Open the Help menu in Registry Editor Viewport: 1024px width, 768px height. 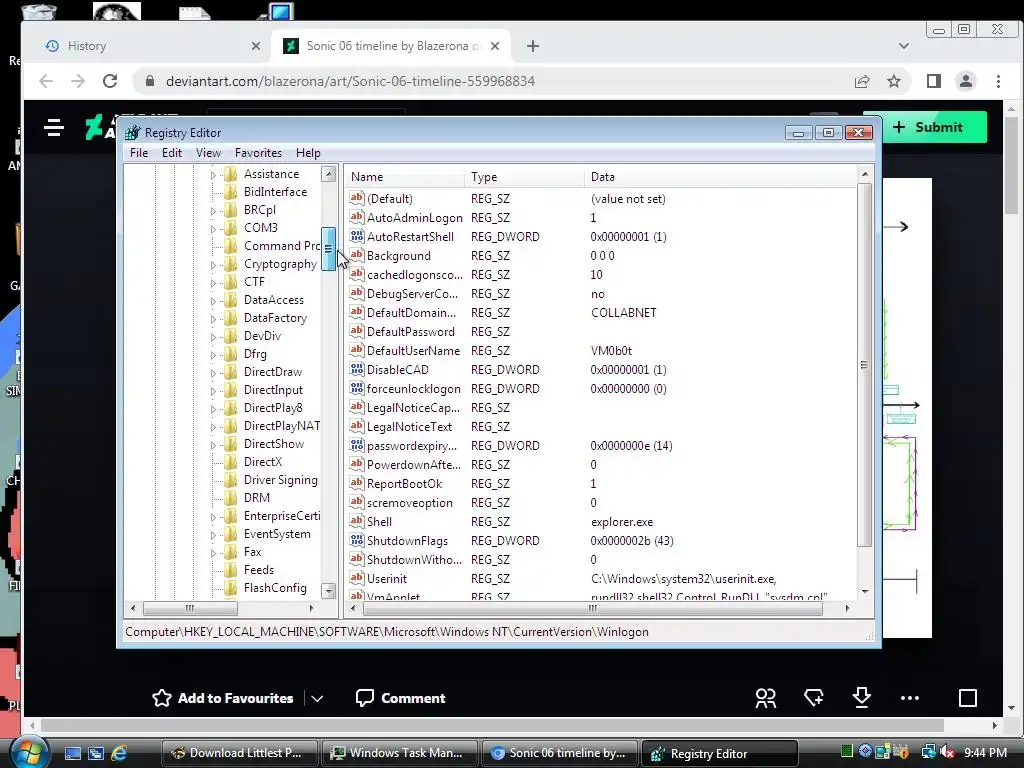pos(308,153)
